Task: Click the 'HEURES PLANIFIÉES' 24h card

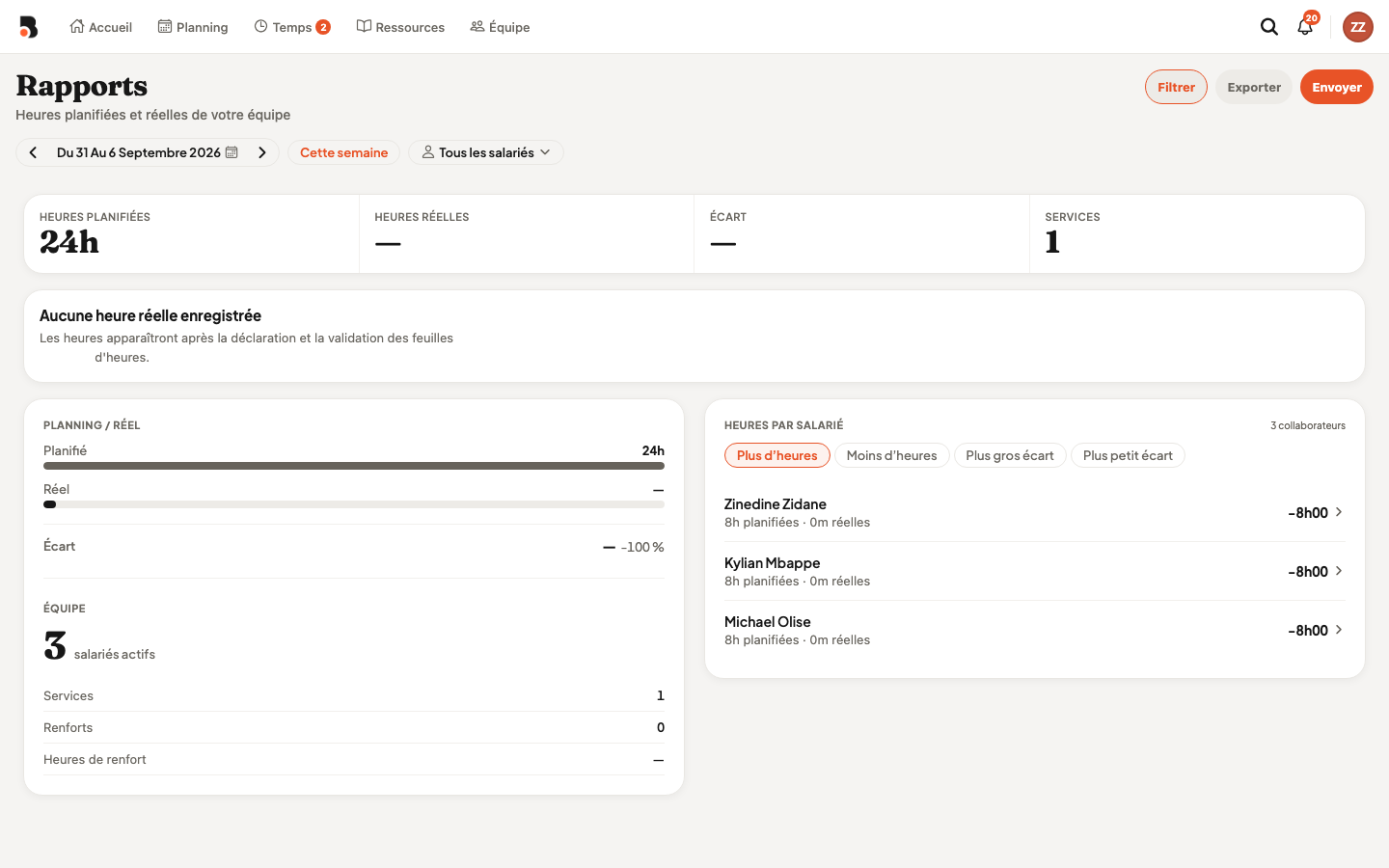Action: tap(192, 234)
